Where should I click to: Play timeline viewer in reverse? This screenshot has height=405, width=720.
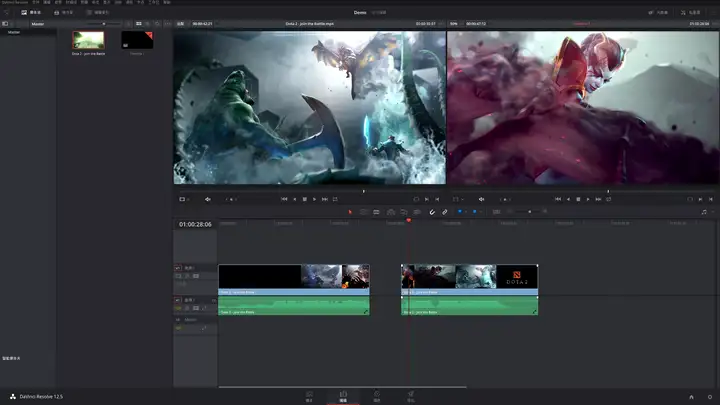click(568, 199)
